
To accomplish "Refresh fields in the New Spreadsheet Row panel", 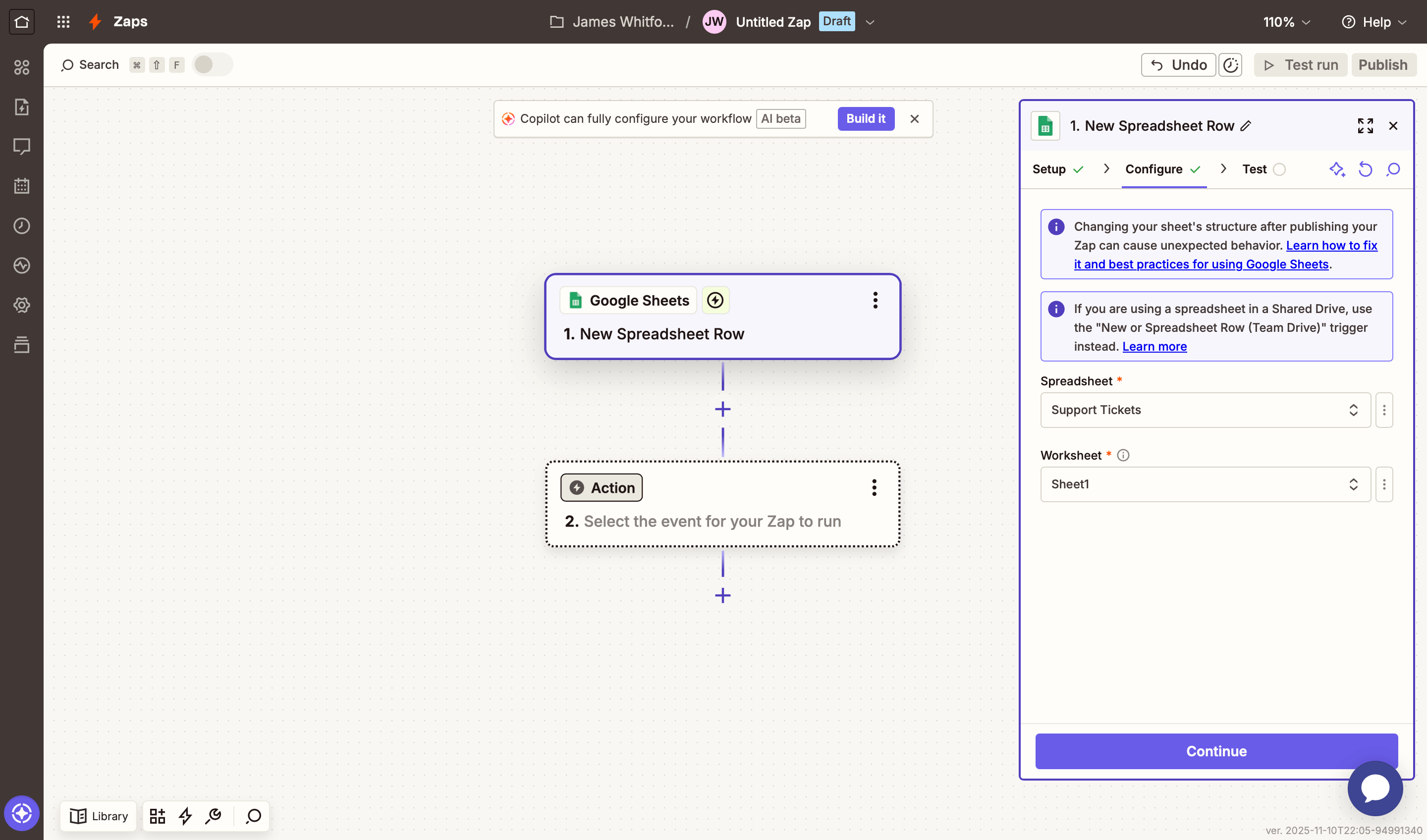I will (x=1365, y=169).
